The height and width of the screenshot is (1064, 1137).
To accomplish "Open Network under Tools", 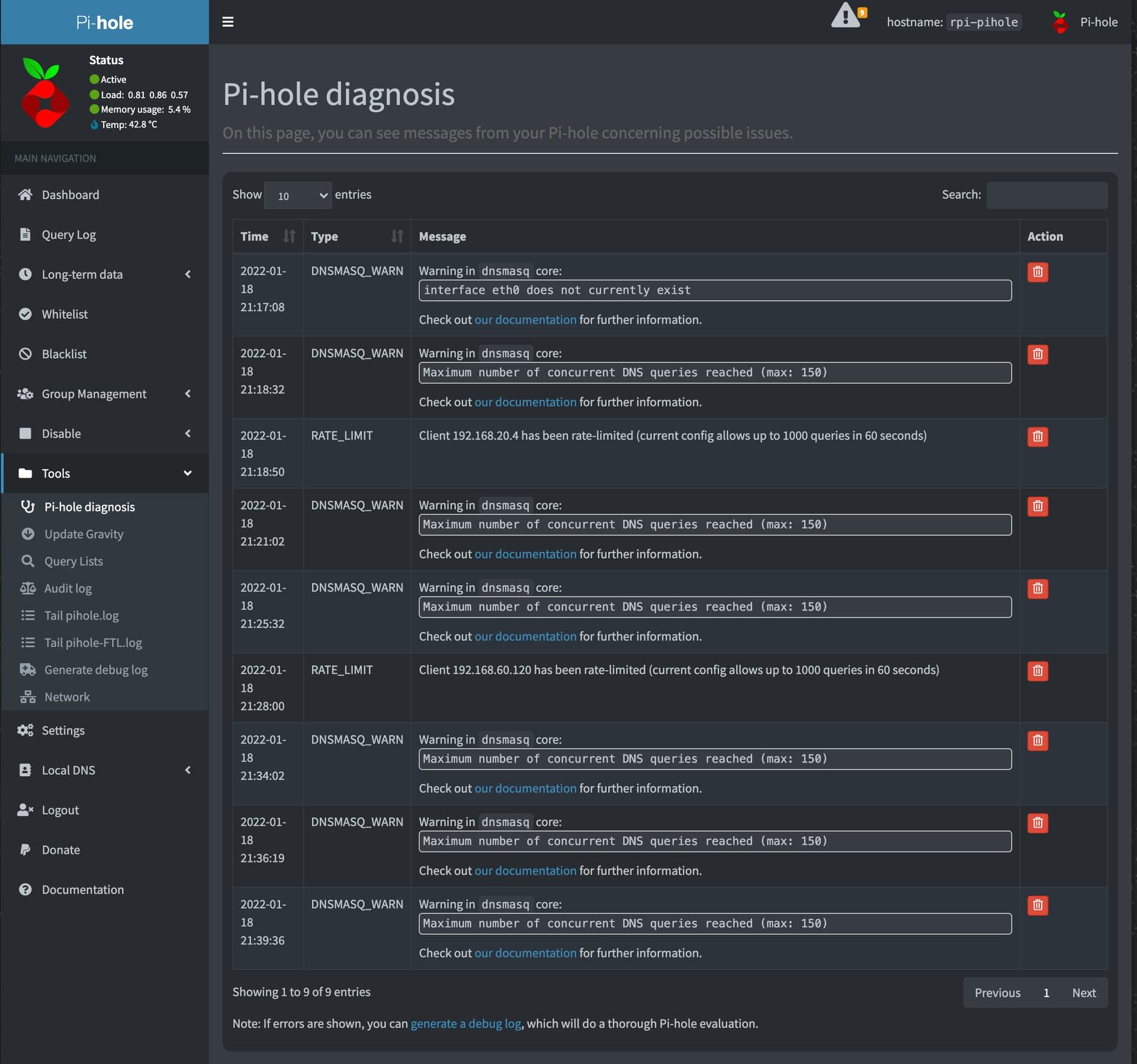I will 105,697.
